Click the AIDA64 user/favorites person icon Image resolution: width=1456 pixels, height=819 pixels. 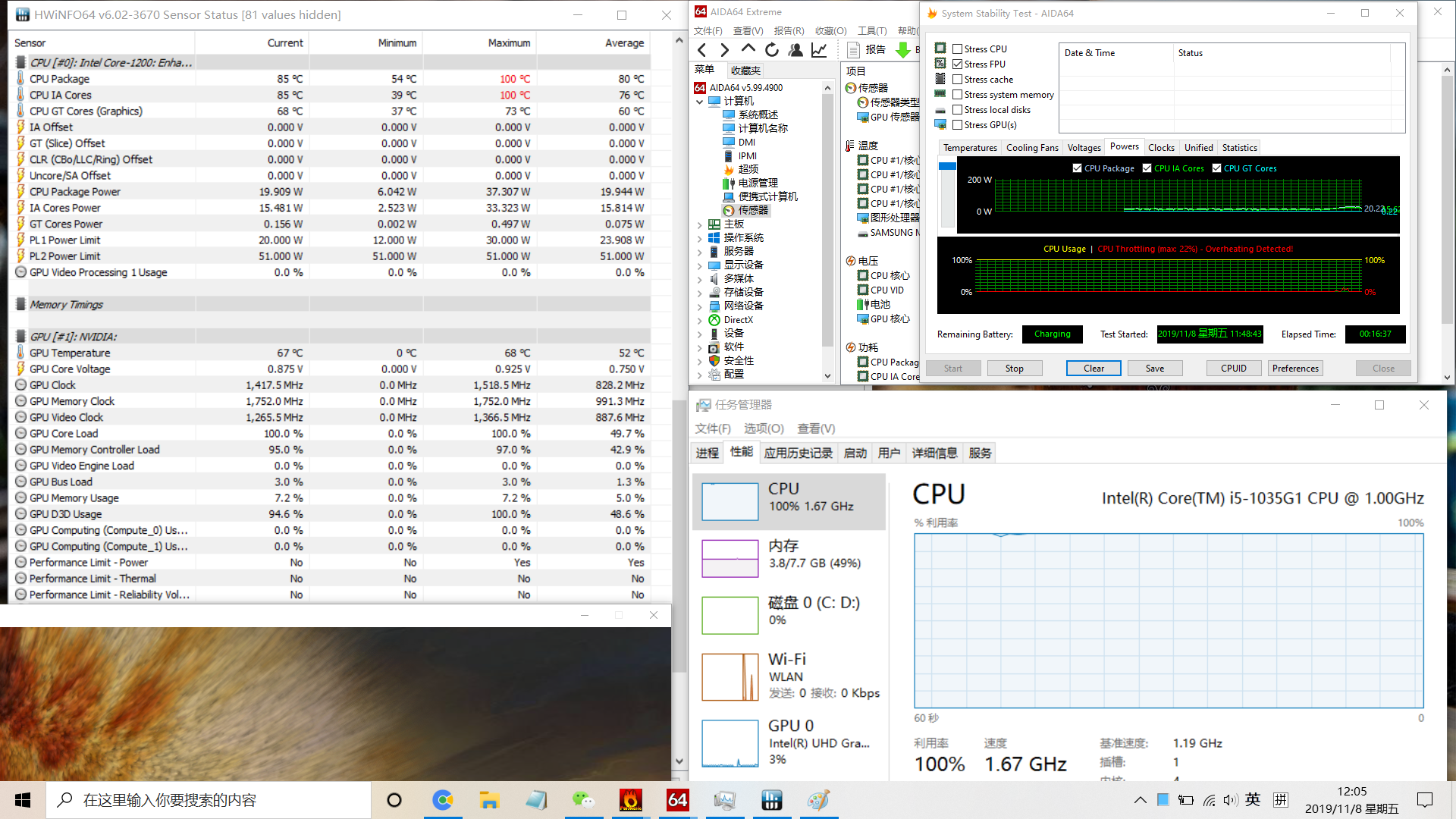point(795,50)
